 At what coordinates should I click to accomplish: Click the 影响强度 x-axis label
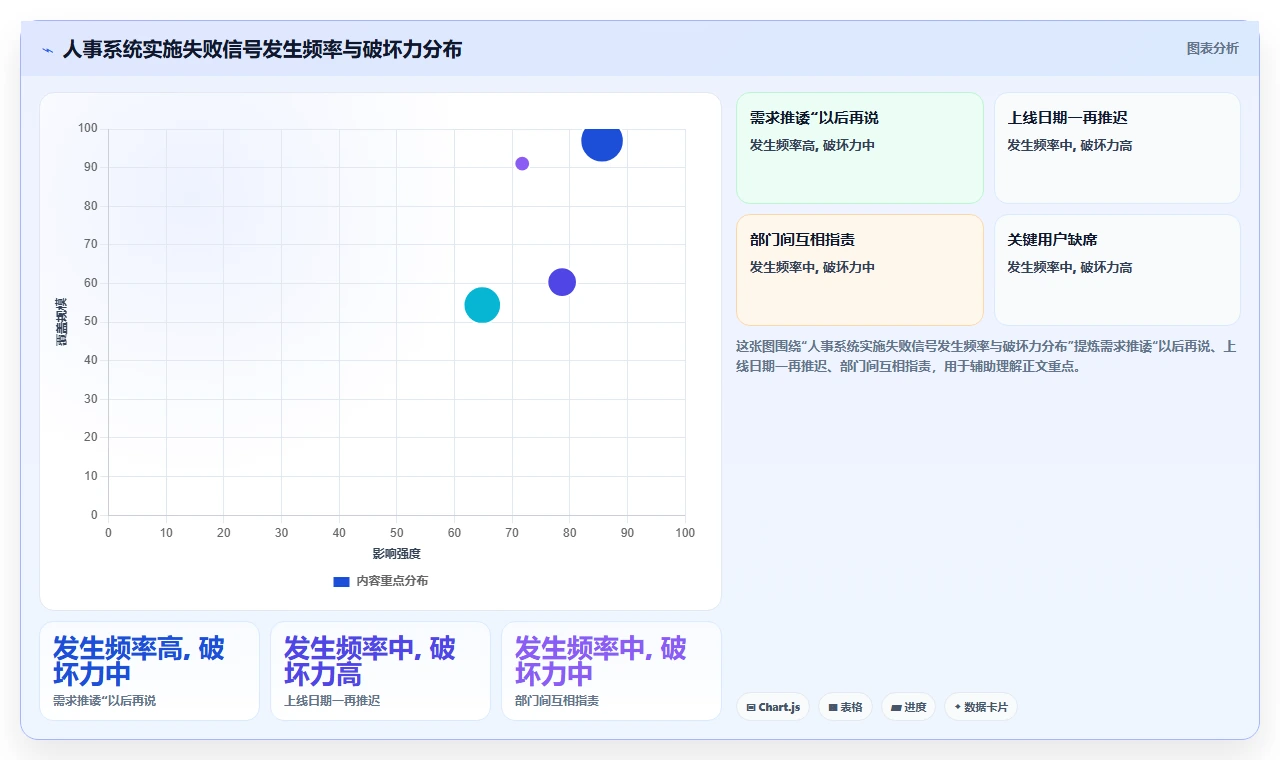tap(397, 554)
